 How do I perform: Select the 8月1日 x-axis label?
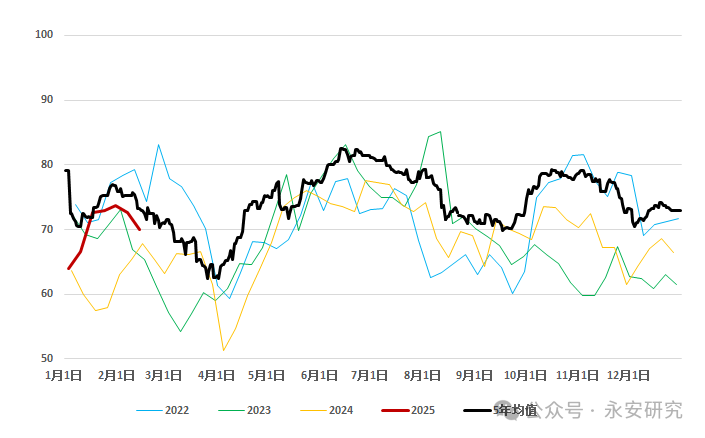(420, 376)
